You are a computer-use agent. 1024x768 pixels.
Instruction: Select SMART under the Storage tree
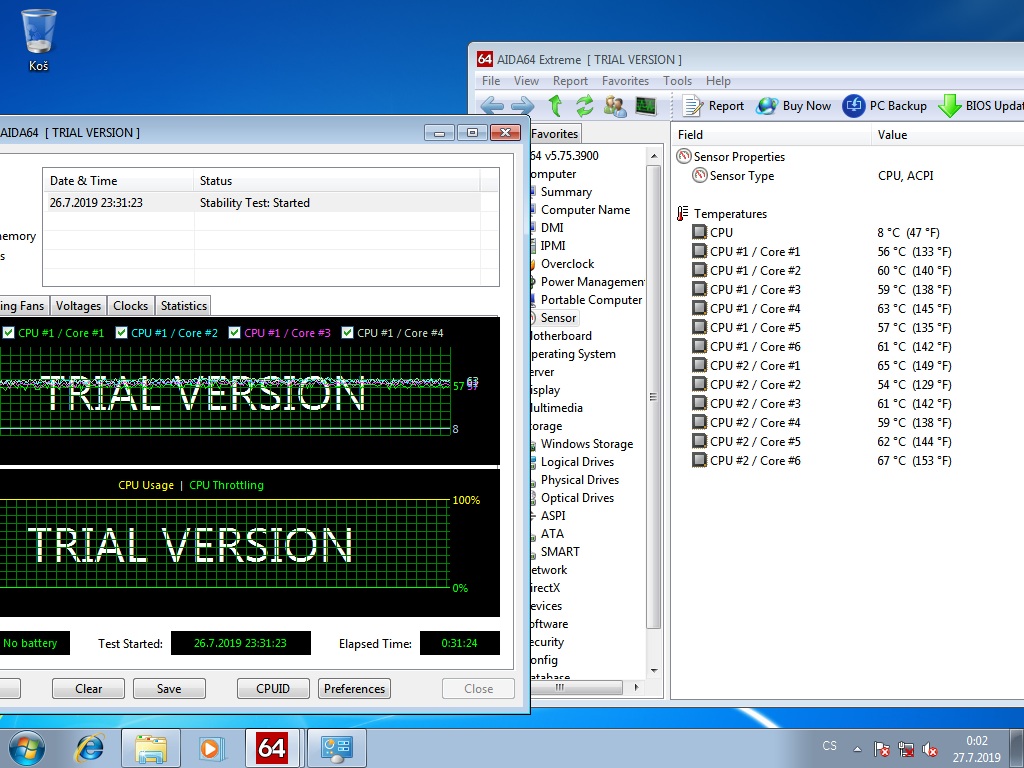click(x=560, y=552)
